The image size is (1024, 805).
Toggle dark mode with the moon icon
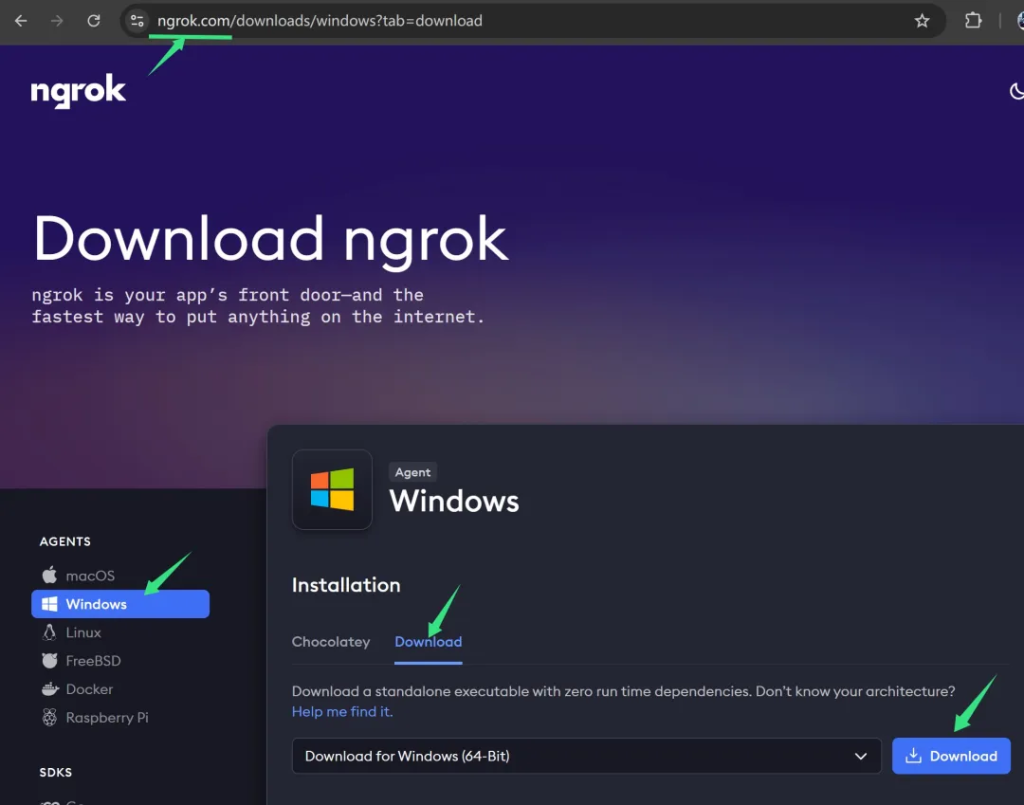(1016, 91)
